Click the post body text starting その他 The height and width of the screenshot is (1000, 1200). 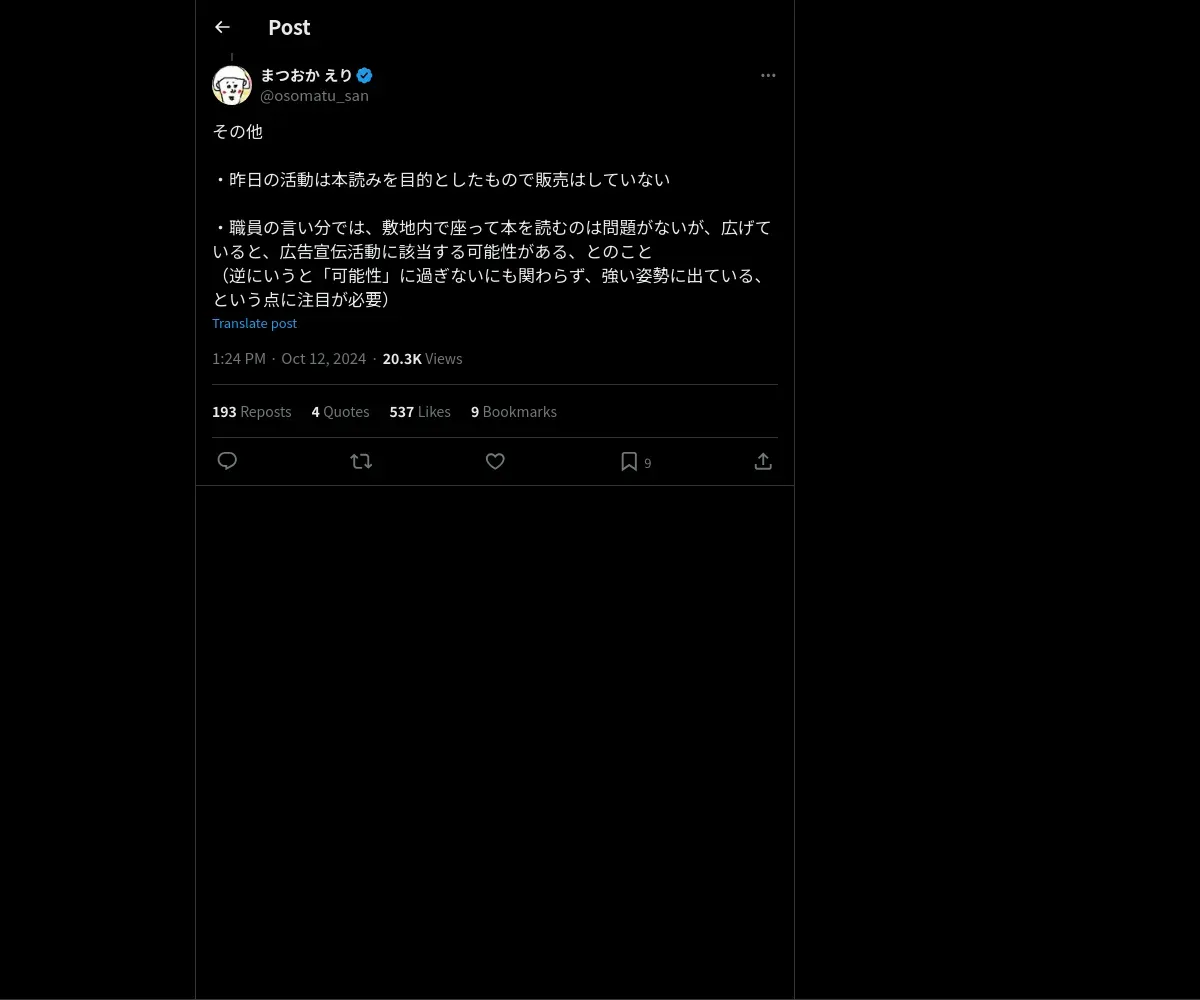click(x=493, y=215)
